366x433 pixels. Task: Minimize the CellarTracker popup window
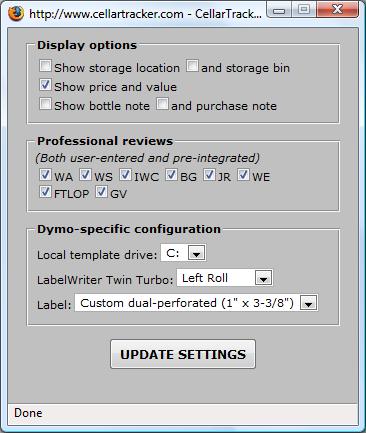click(279, 10)
